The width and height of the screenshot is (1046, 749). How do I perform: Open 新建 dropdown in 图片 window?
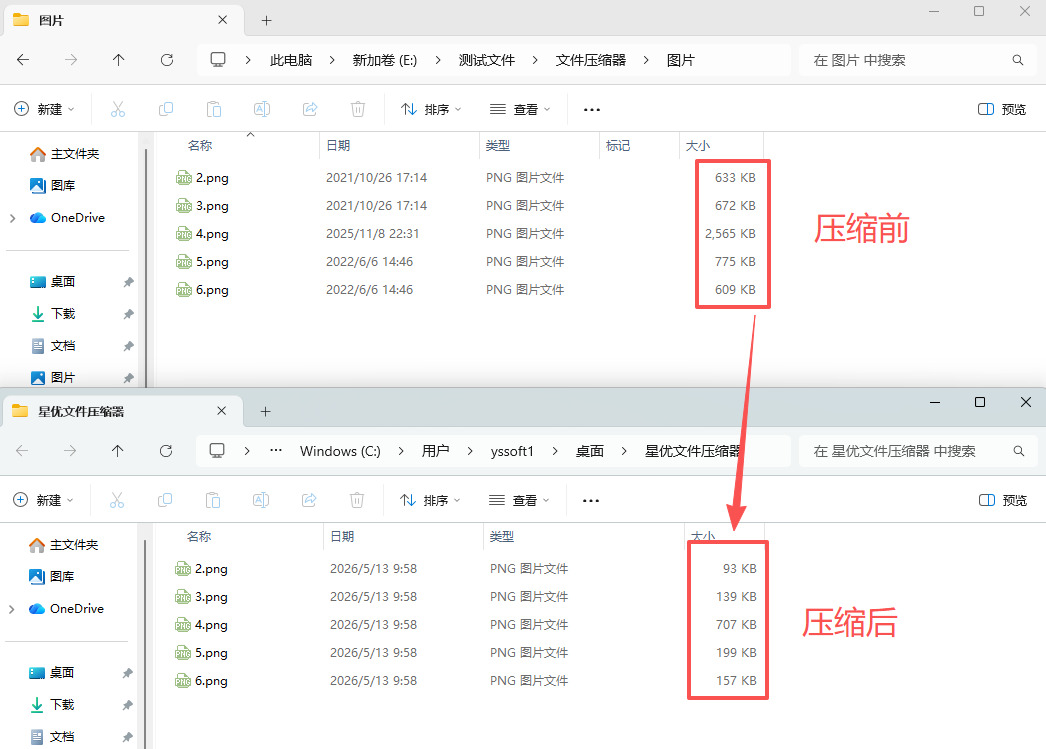(44, 109)
